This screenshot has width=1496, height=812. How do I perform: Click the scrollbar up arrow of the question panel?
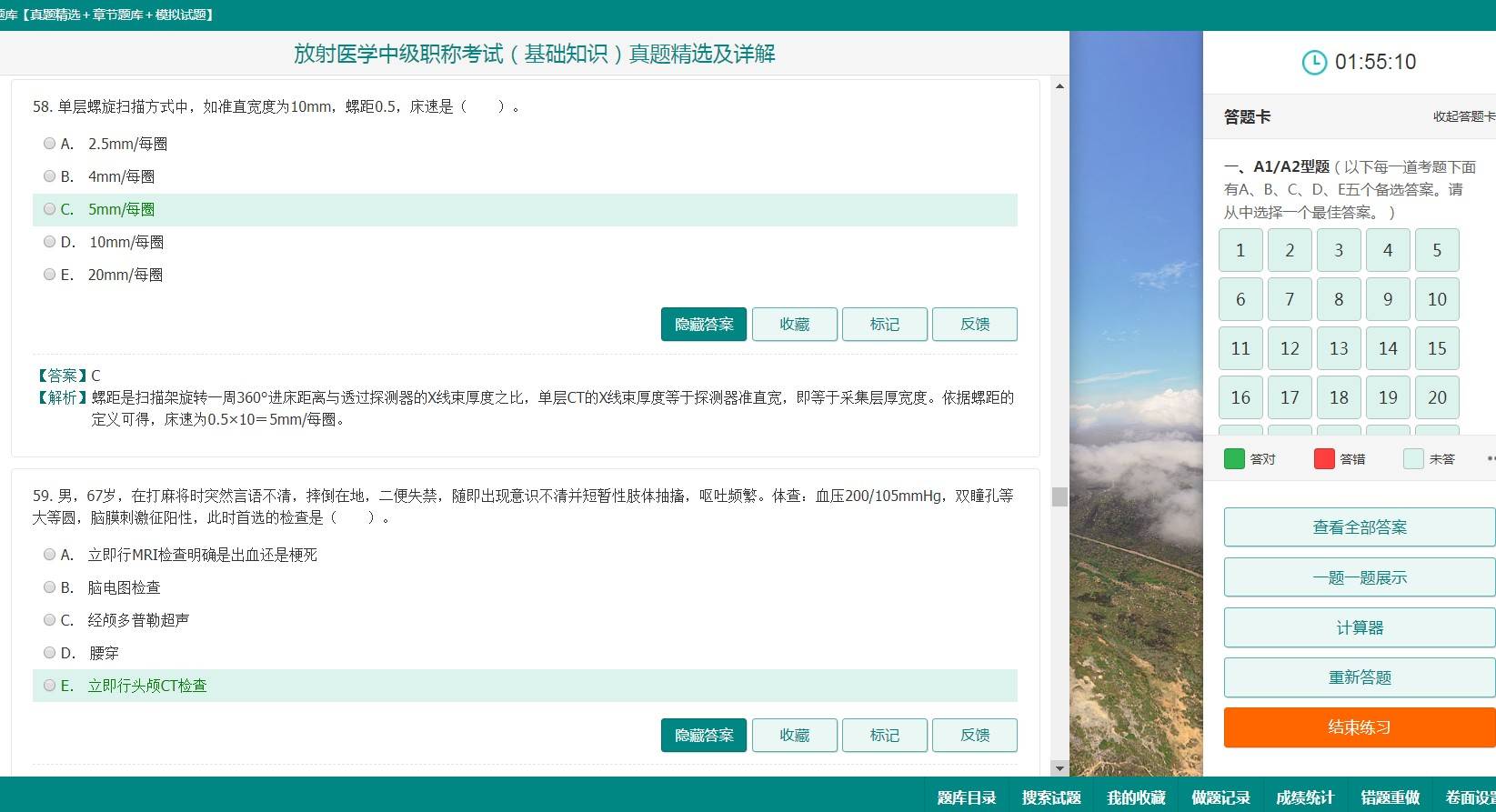click(x=1059, y=86)
